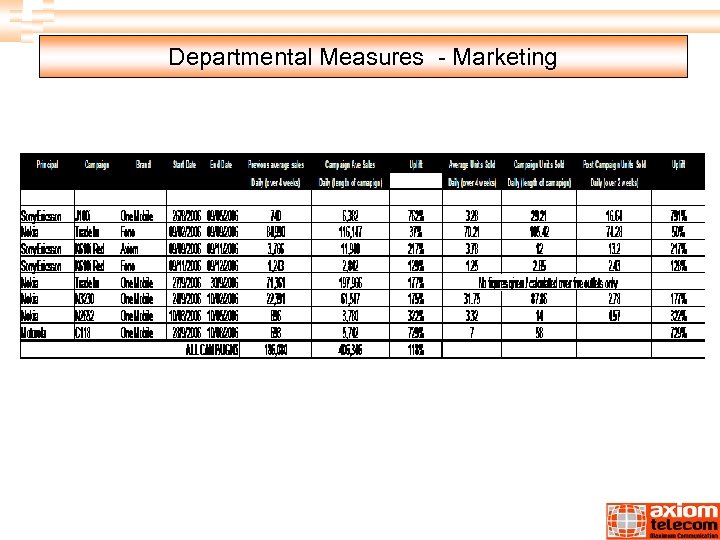Image resolution: width=720 pixels, height=540 pixels.
Task: Click the 'Daily (over 2 weeks)' subheader
Action: [x=614, y=182]
